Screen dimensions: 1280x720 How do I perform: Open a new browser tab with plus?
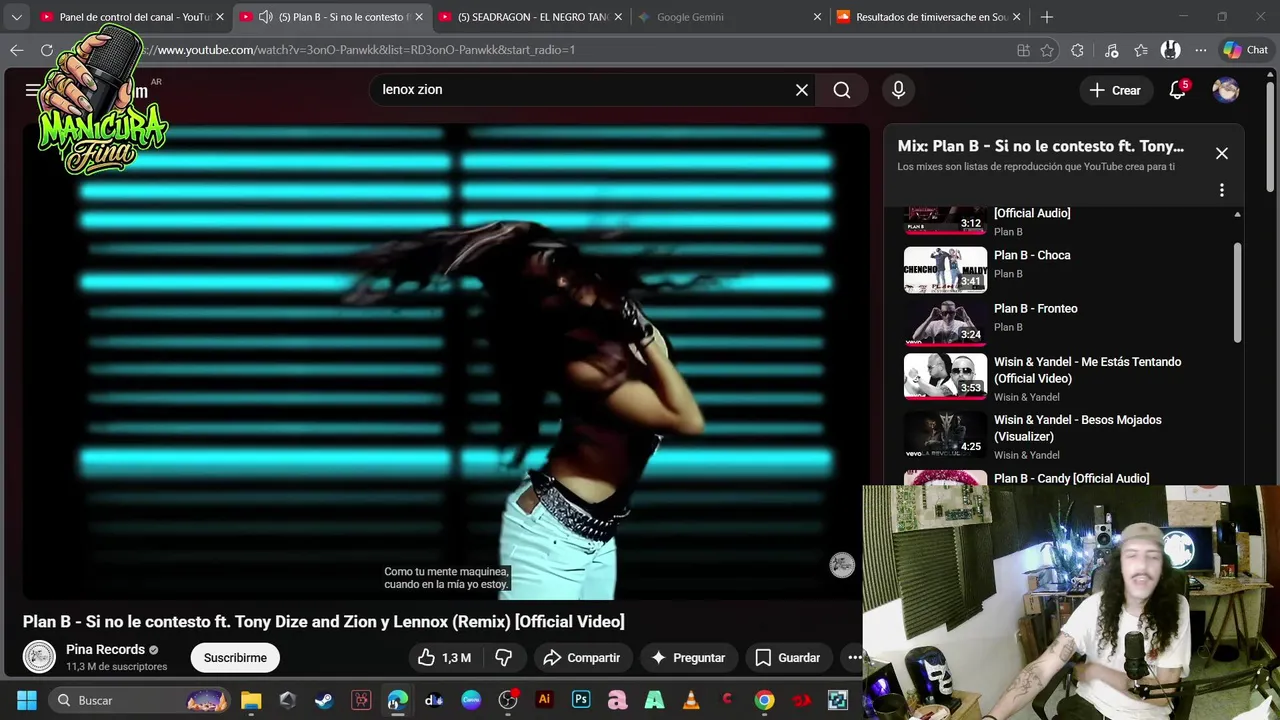[1047, 17]
